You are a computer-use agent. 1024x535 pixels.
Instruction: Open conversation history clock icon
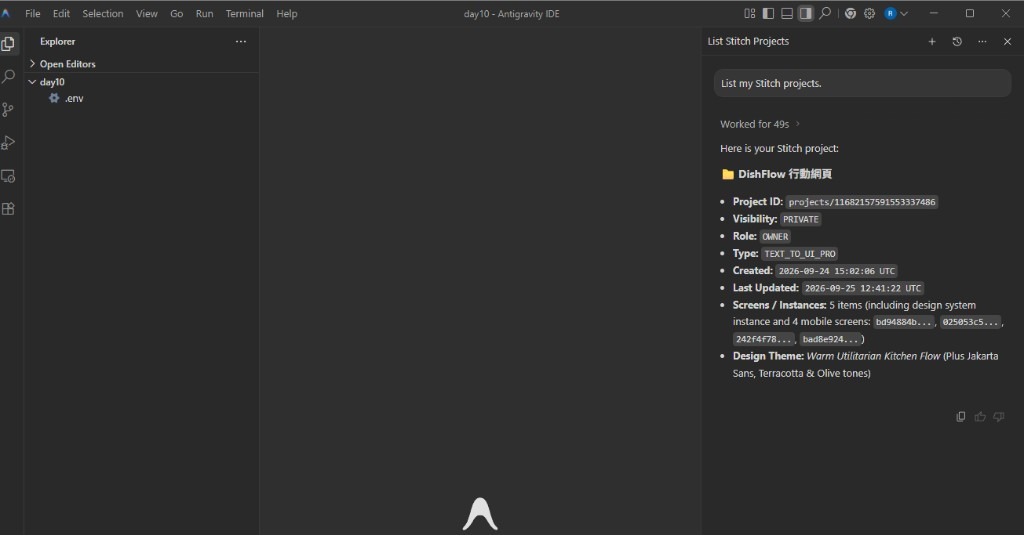coord(957,41)
